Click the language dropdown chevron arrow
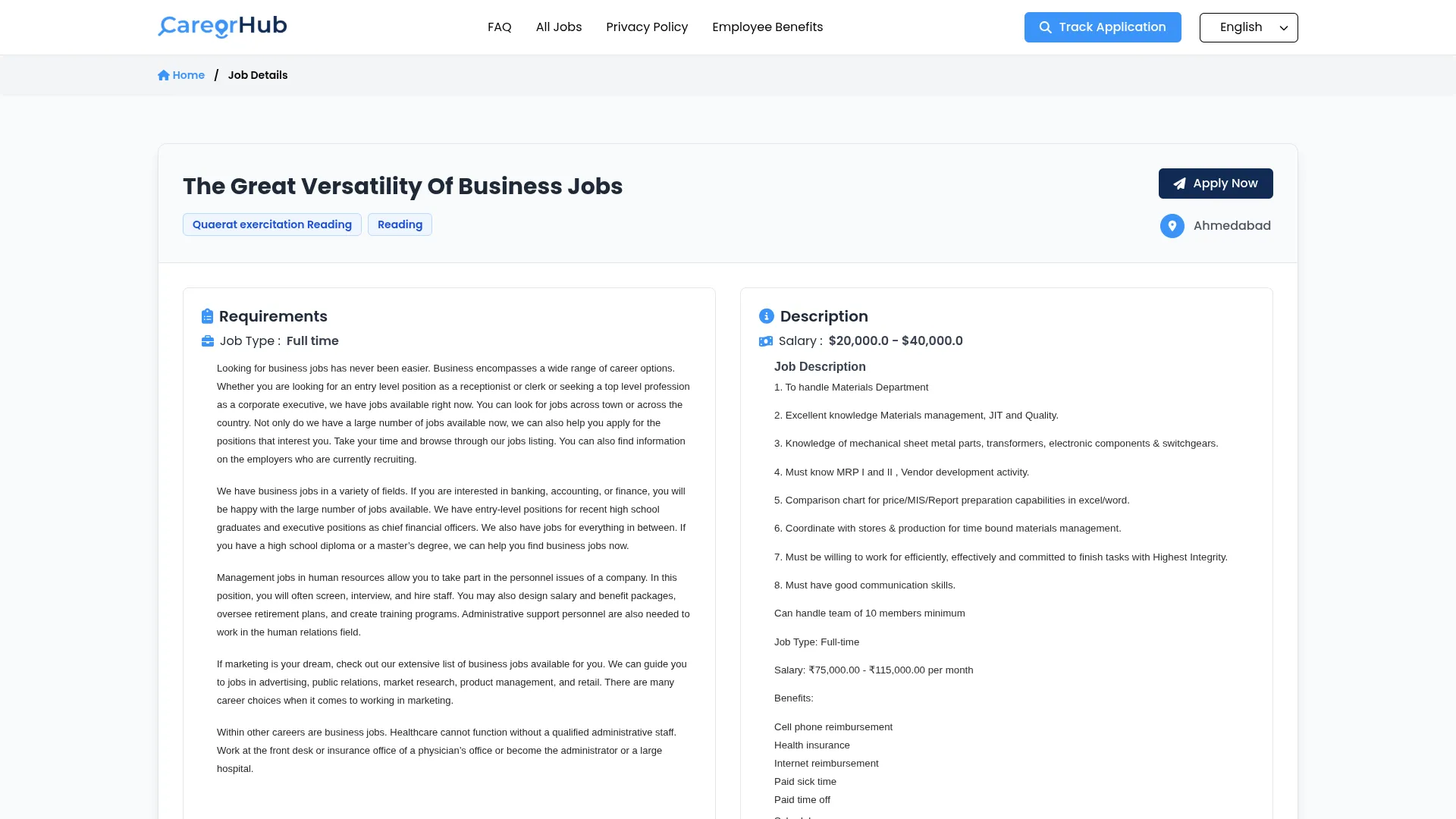This screenshot has width=1456, height=819. click(1284, 28)
